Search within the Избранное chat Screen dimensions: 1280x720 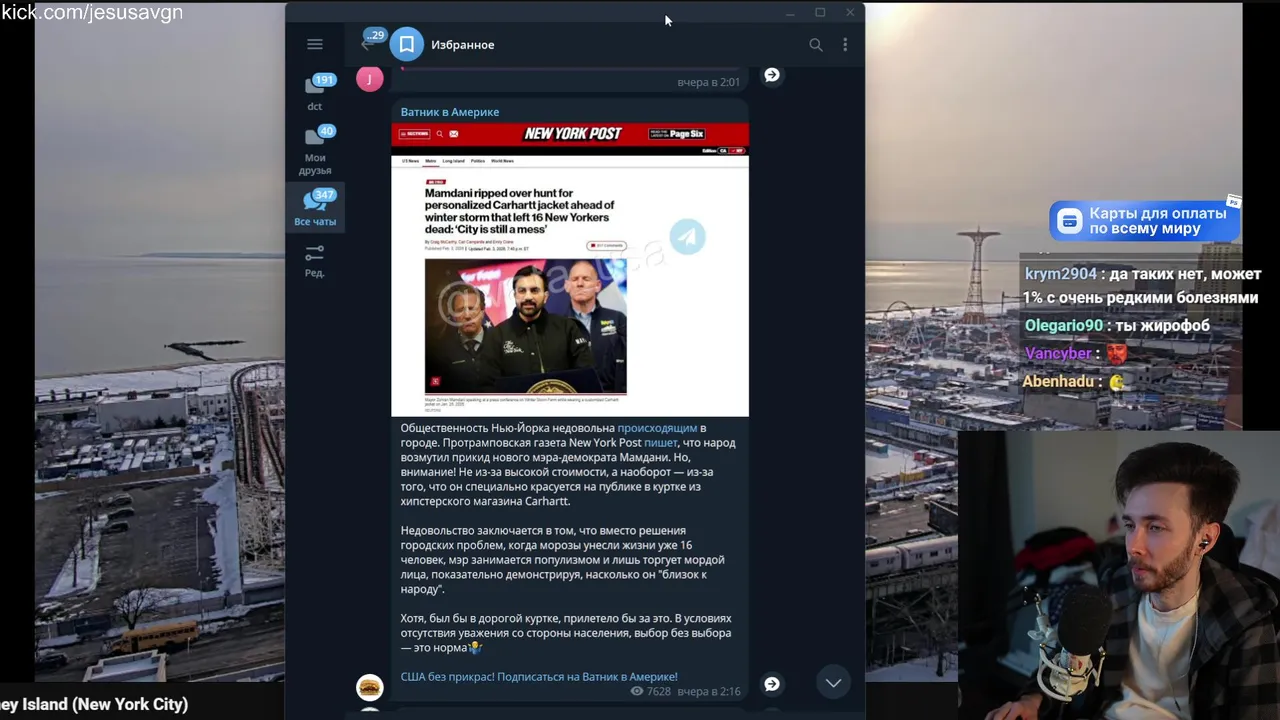click(816, 44)
